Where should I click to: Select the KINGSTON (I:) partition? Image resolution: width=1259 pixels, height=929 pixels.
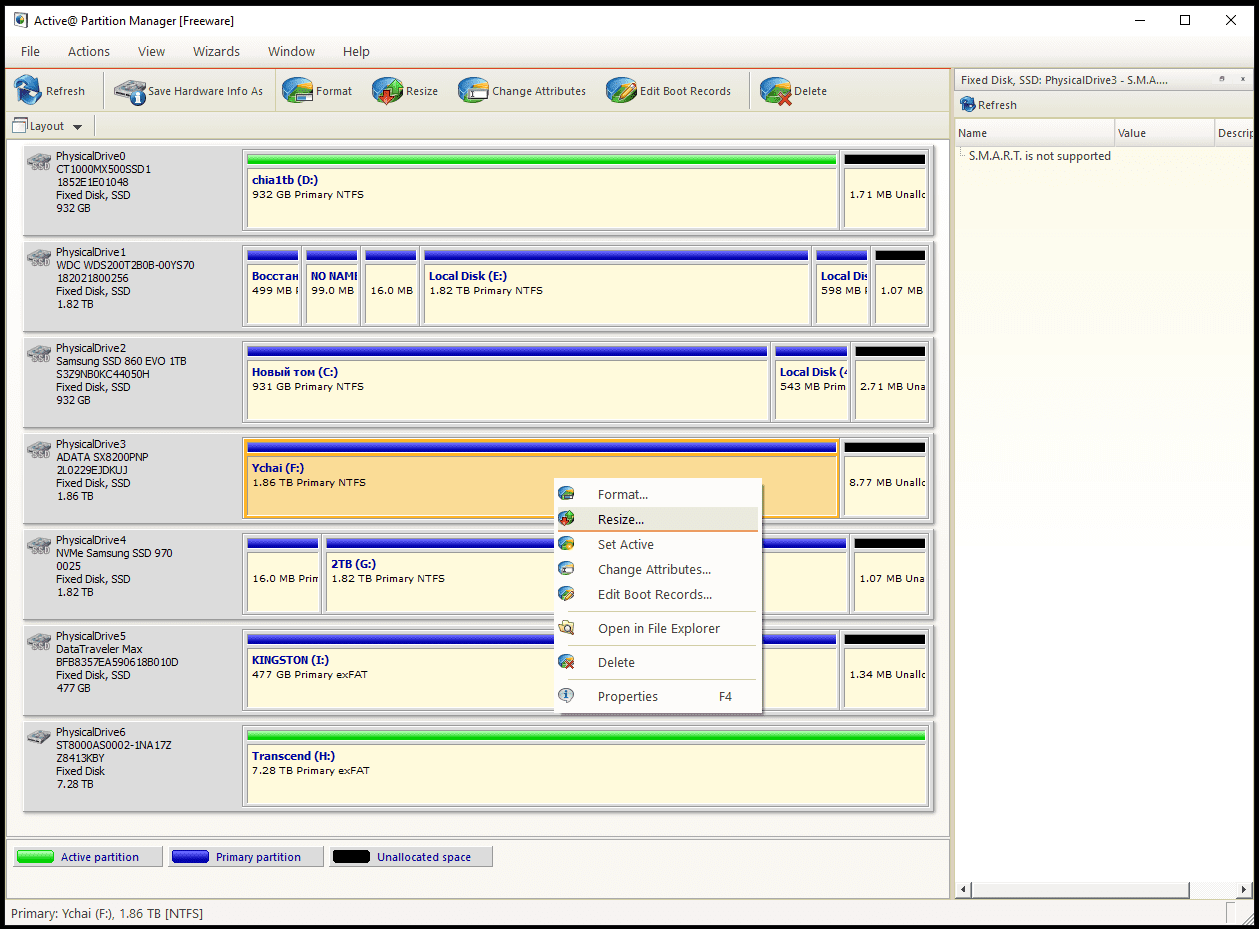tap(541, 672)
